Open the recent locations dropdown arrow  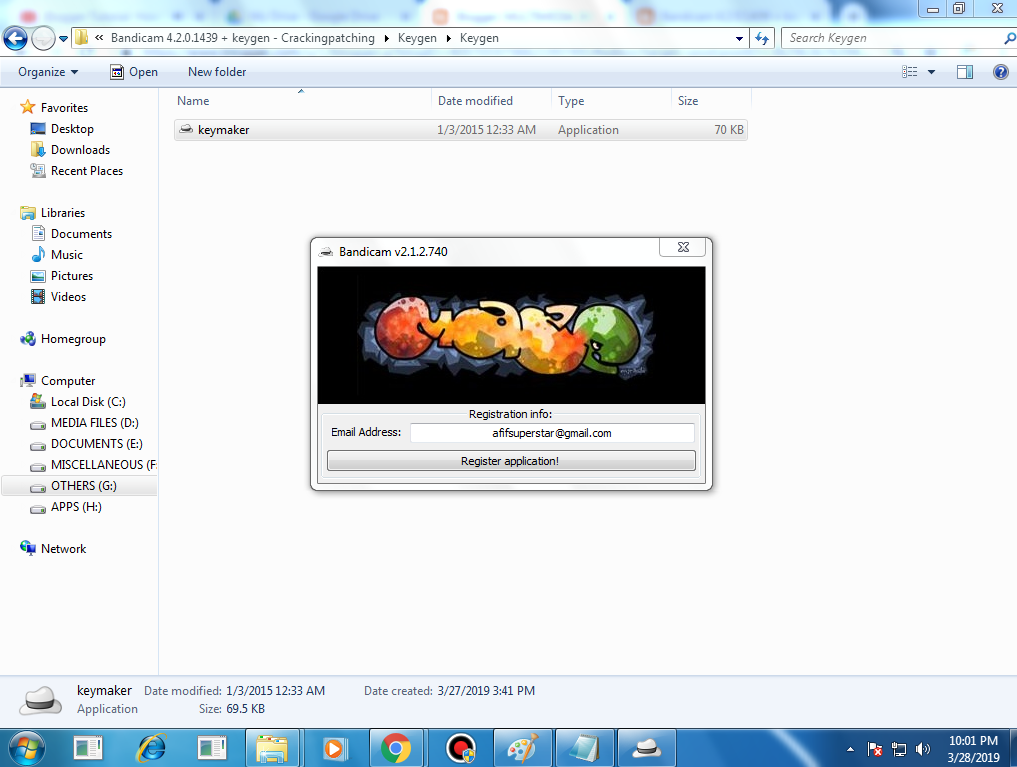pyautogui.click(x=63, y=39)
